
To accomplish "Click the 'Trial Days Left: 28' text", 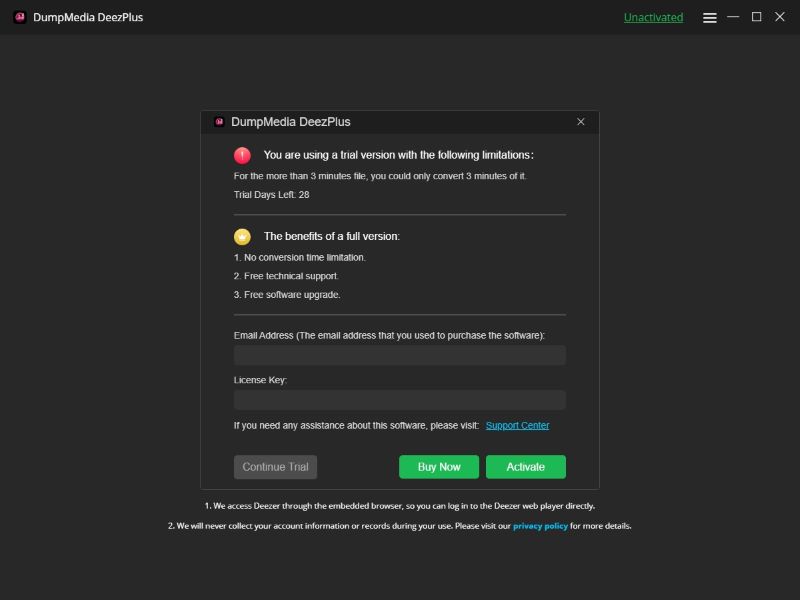I will tap(271, 195).
